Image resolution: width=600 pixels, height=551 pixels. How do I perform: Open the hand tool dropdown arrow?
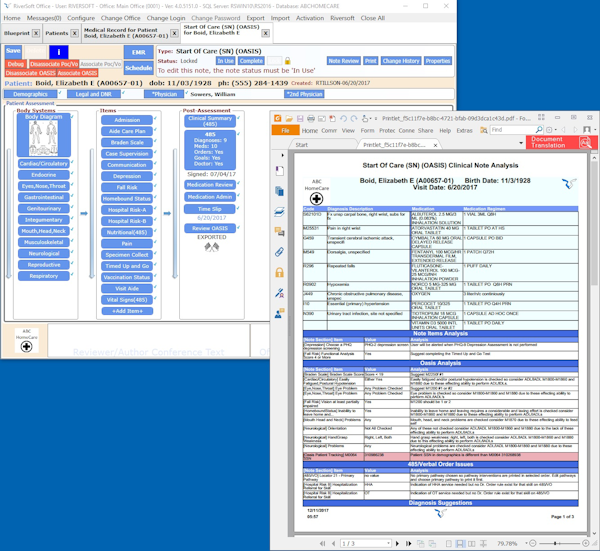coord(370,119)
